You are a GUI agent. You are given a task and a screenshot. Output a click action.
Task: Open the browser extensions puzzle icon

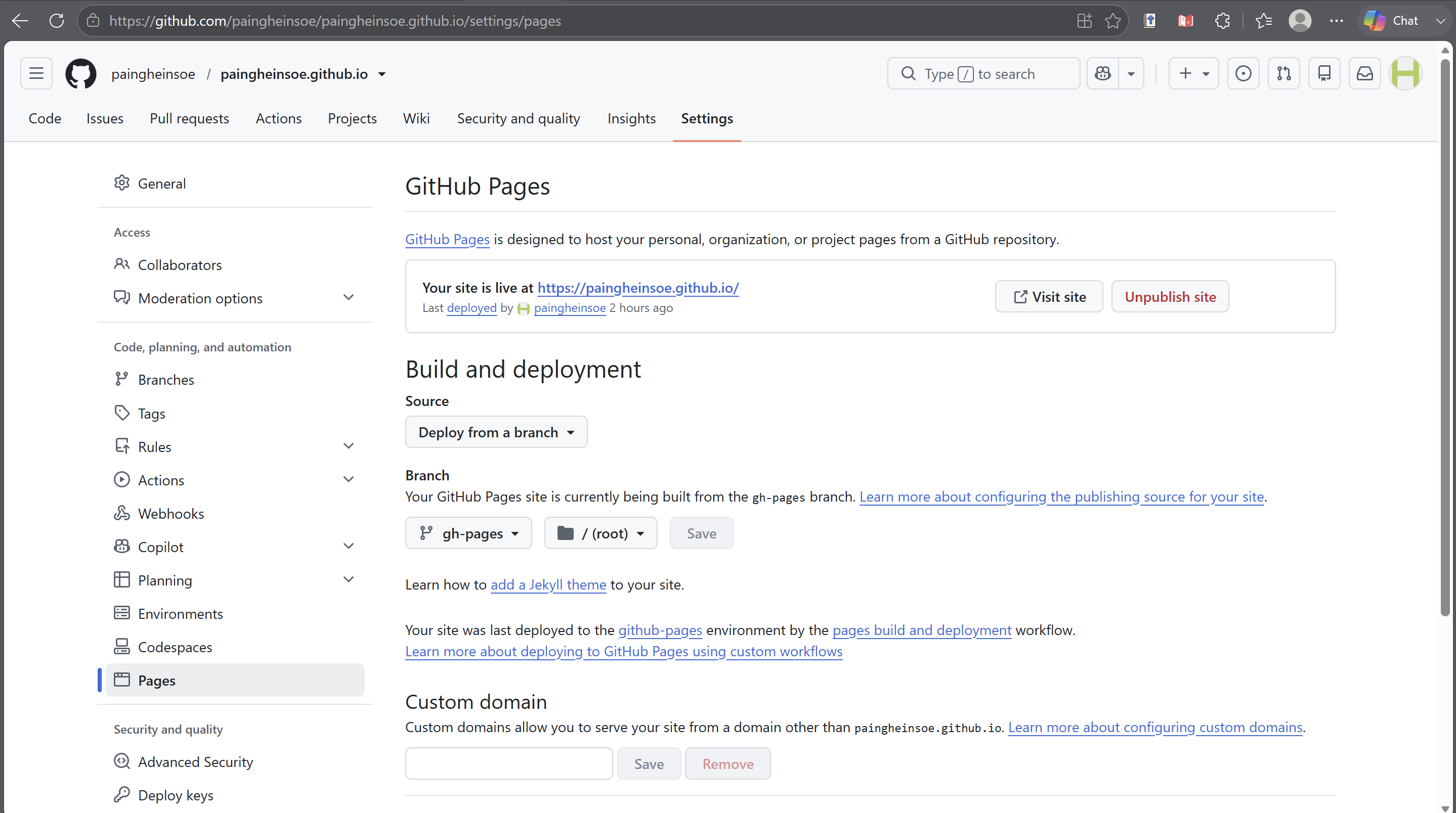[x=1222, y=21]
